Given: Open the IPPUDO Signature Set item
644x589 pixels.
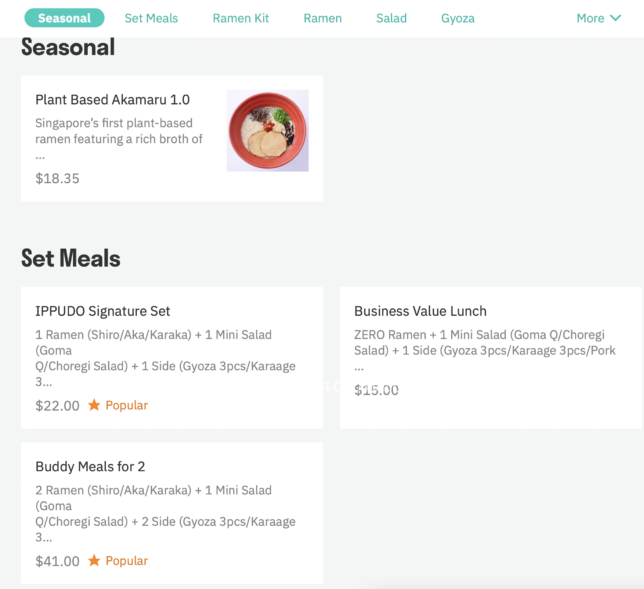Looking at the screenshot, I should click(103, 311).
